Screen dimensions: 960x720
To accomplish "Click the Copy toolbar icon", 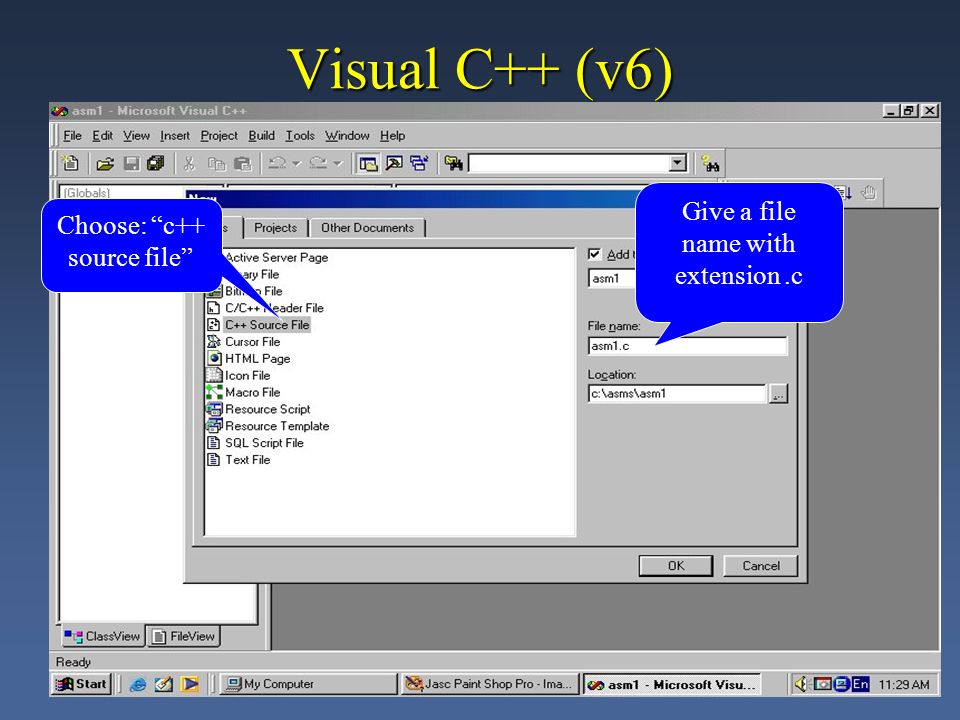I will point(216,163).
